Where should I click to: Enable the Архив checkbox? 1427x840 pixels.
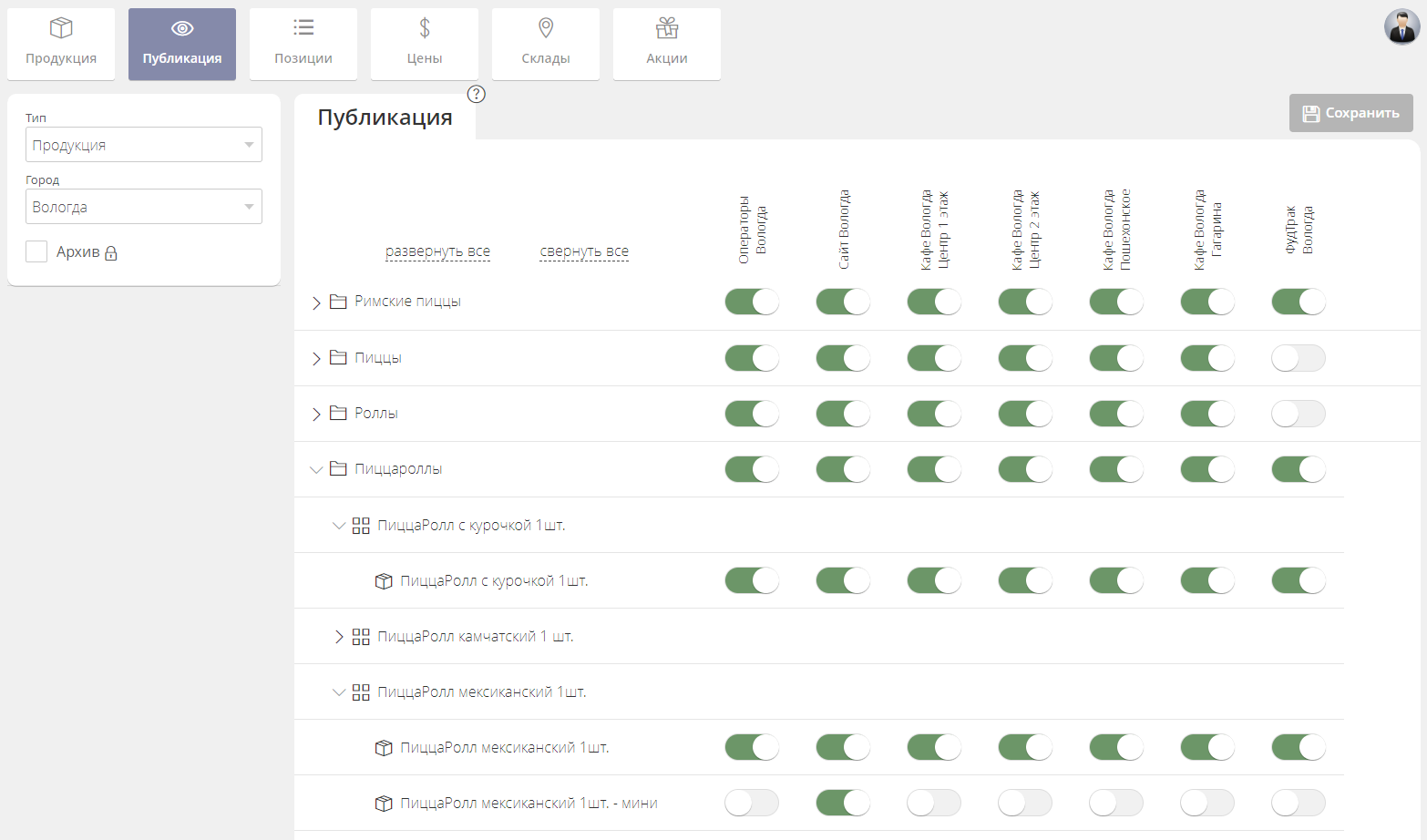pyautogui.click(x=36, y=251)
